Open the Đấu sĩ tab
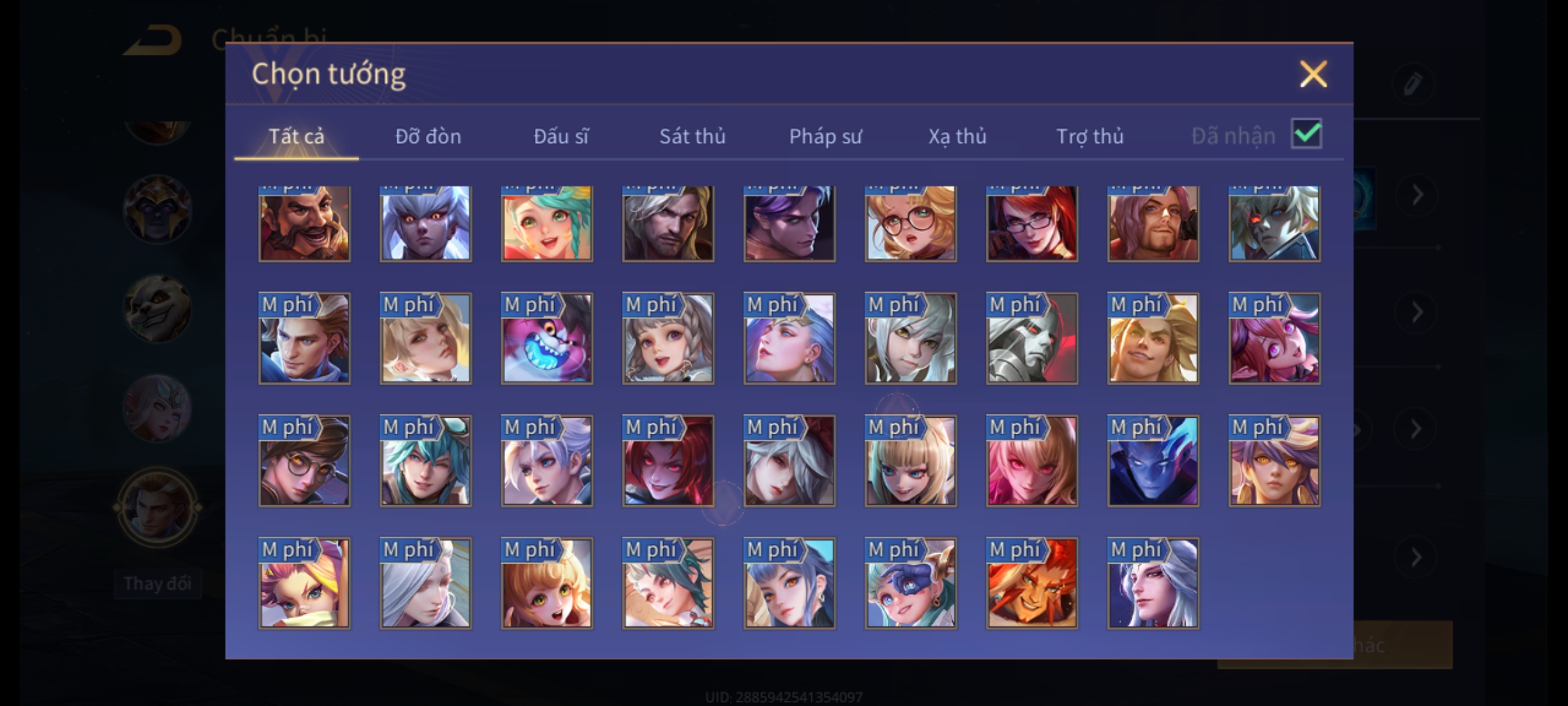 click(561, 136)
